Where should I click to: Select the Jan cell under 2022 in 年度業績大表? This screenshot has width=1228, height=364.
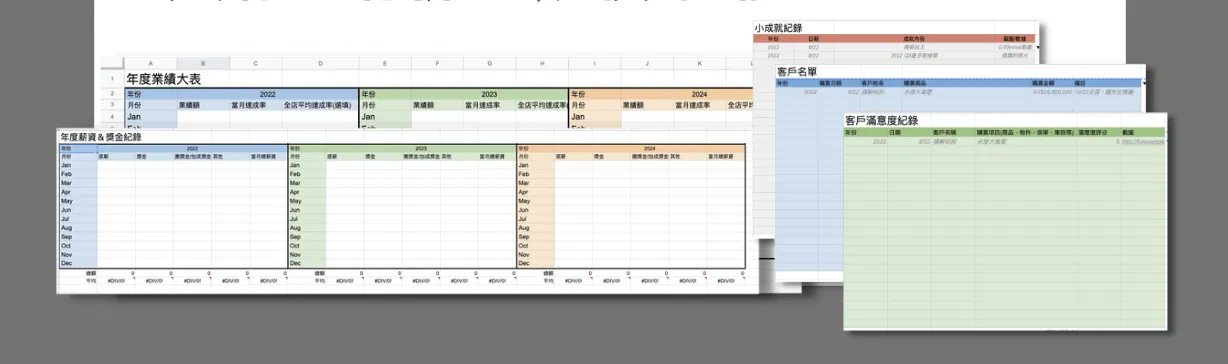pyautogui.click(x=151, y=116)
